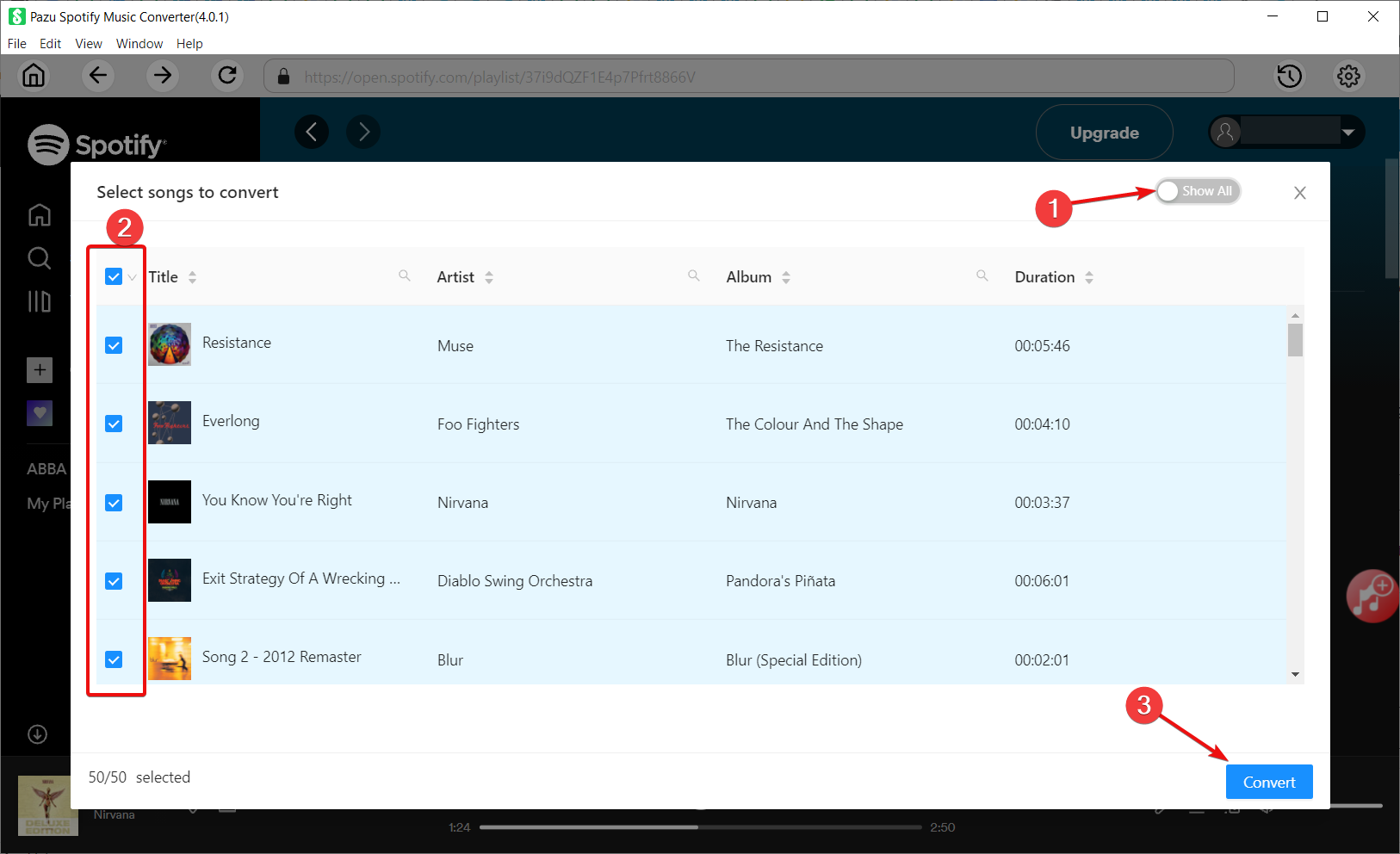Expand the selection dropdown arrow beside header checkbox
This screenshot has height=854, width=1400.
(132, 277)
